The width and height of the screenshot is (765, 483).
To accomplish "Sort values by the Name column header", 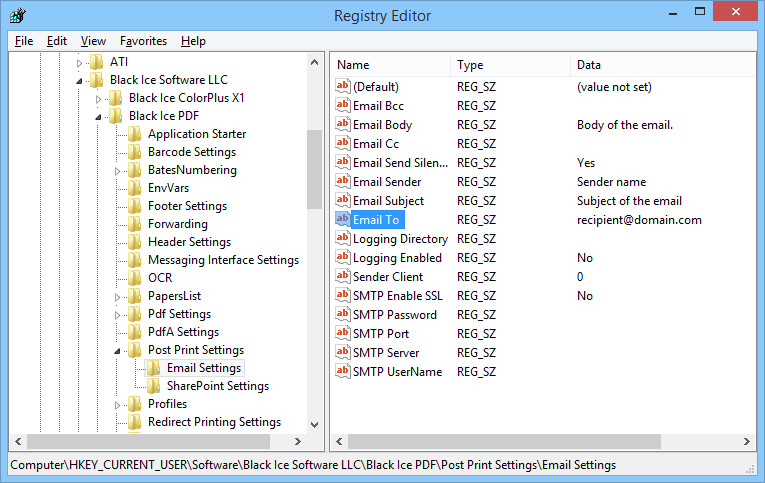I will 391,65.
